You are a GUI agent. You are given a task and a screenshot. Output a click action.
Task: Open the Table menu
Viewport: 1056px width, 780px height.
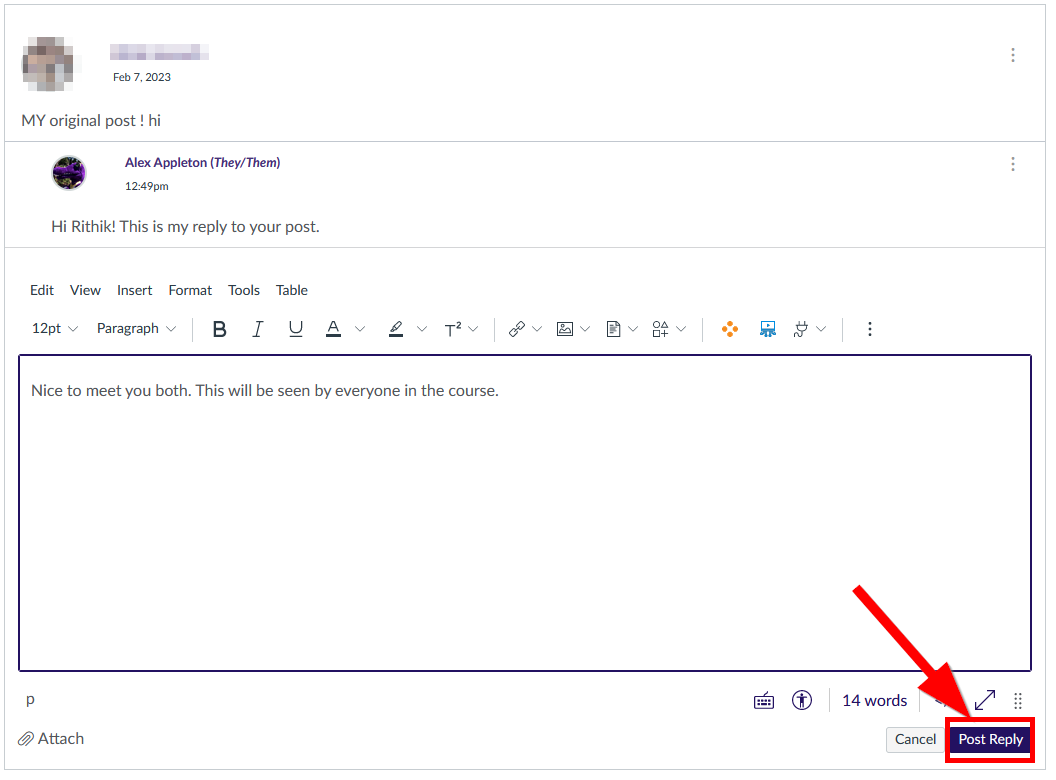click(292, 290)
